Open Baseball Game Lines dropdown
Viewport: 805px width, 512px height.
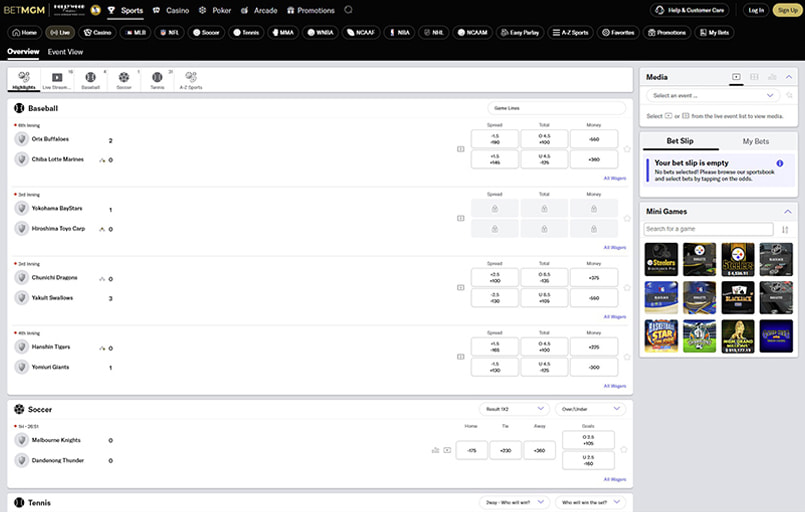[x=557, y=108]
